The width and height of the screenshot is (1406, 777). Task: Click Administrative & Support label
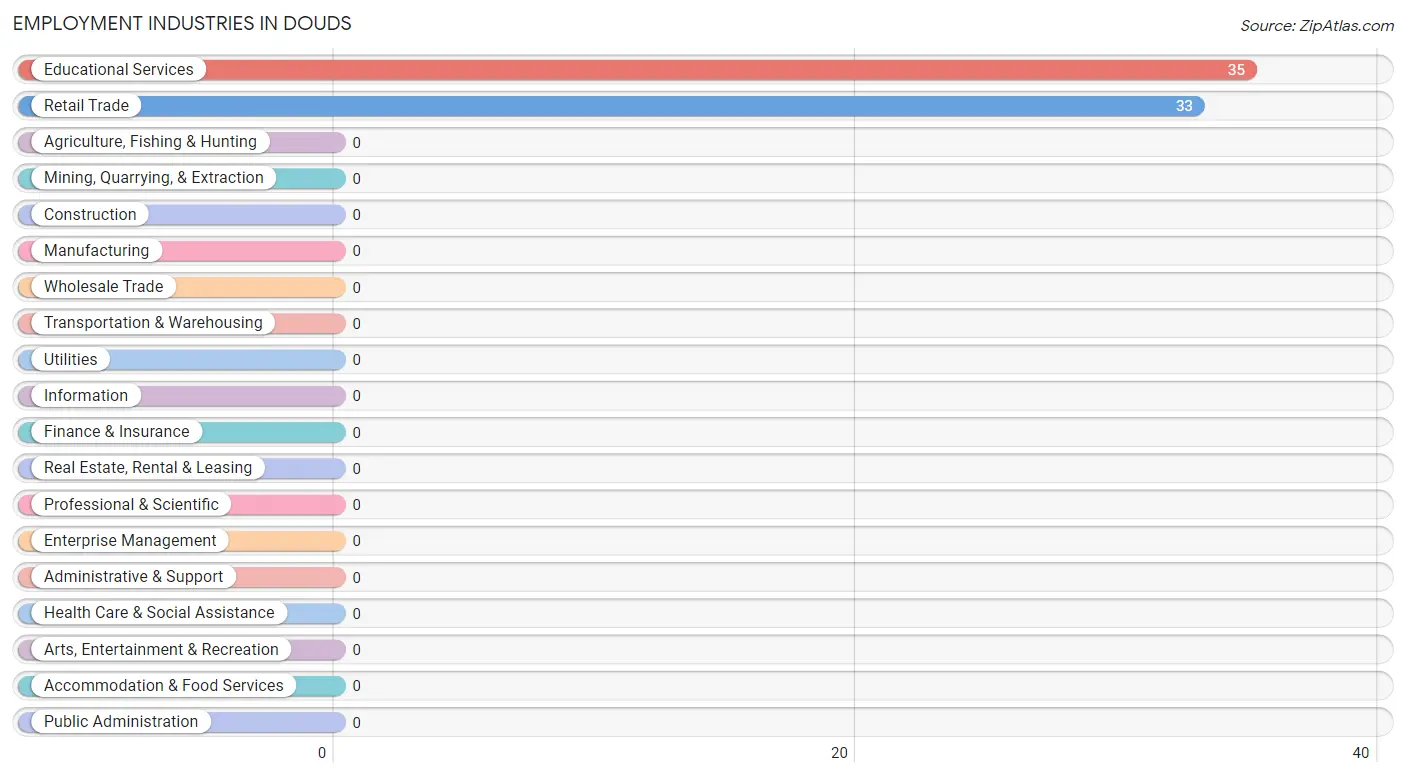(133, 577)
